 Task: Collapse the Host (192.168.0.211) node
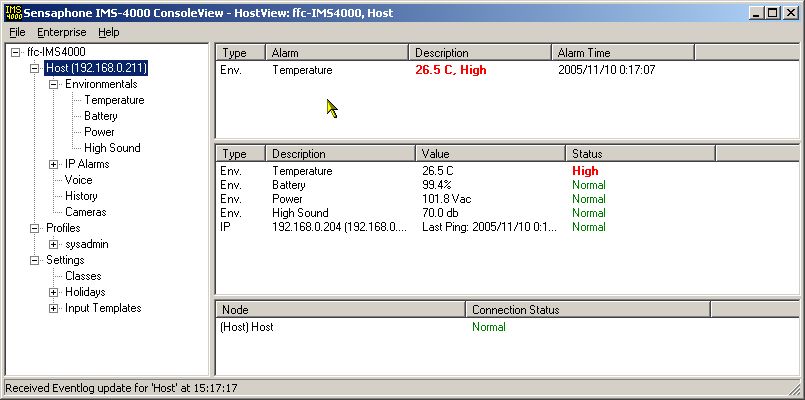point(34,68)
